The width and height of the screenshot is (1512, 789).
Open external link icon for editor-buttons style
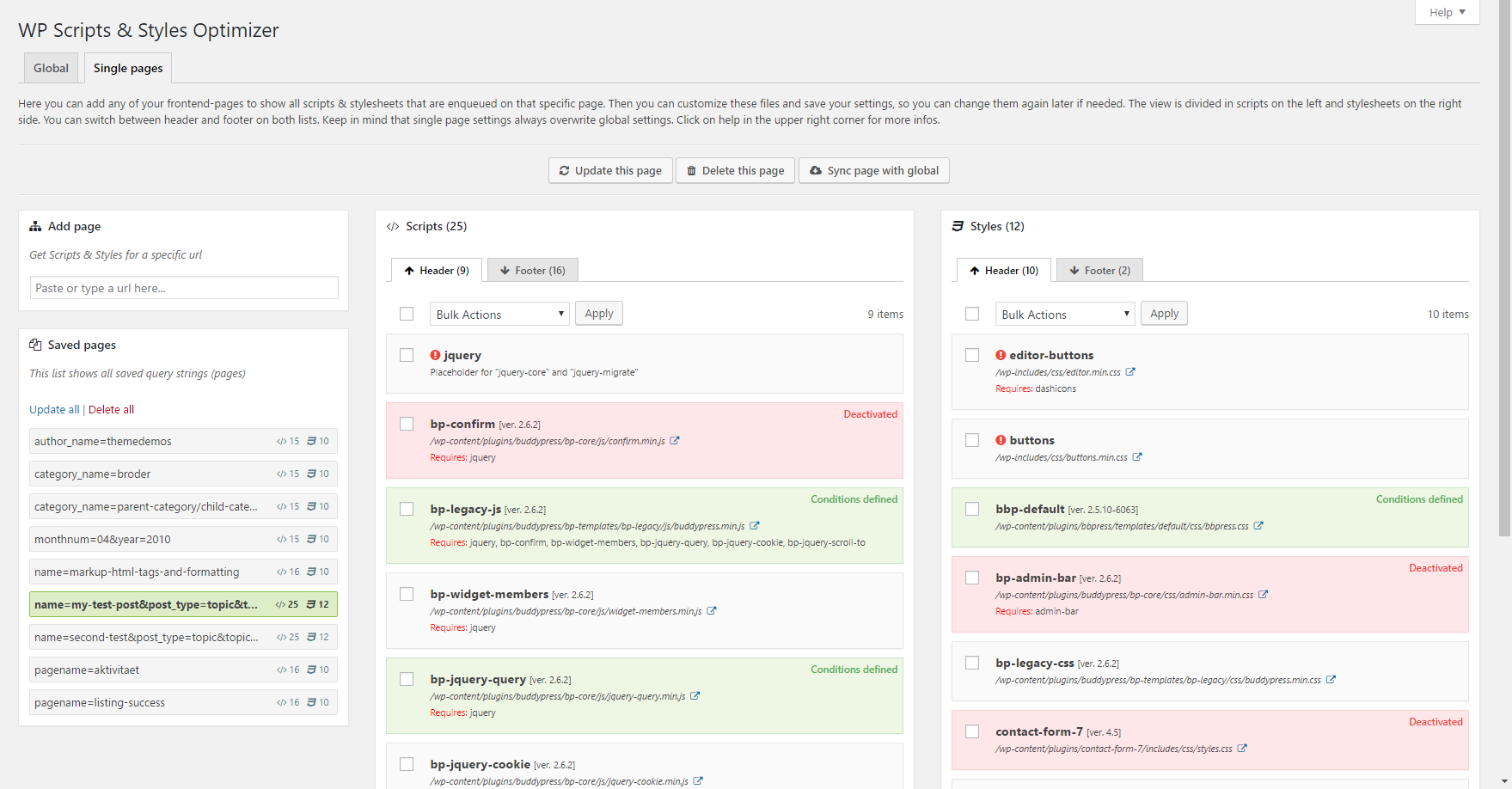coord(1130,372)
